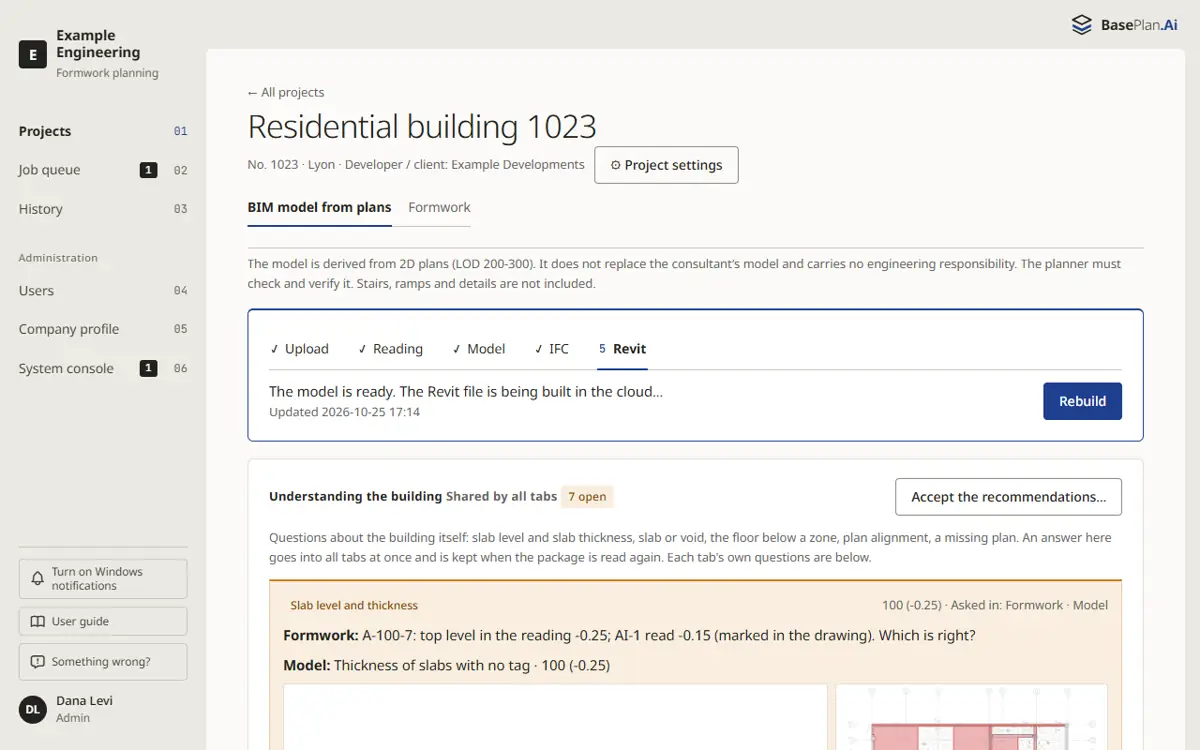Click the Formwork question about A-100-7

(x=629, y=635)
